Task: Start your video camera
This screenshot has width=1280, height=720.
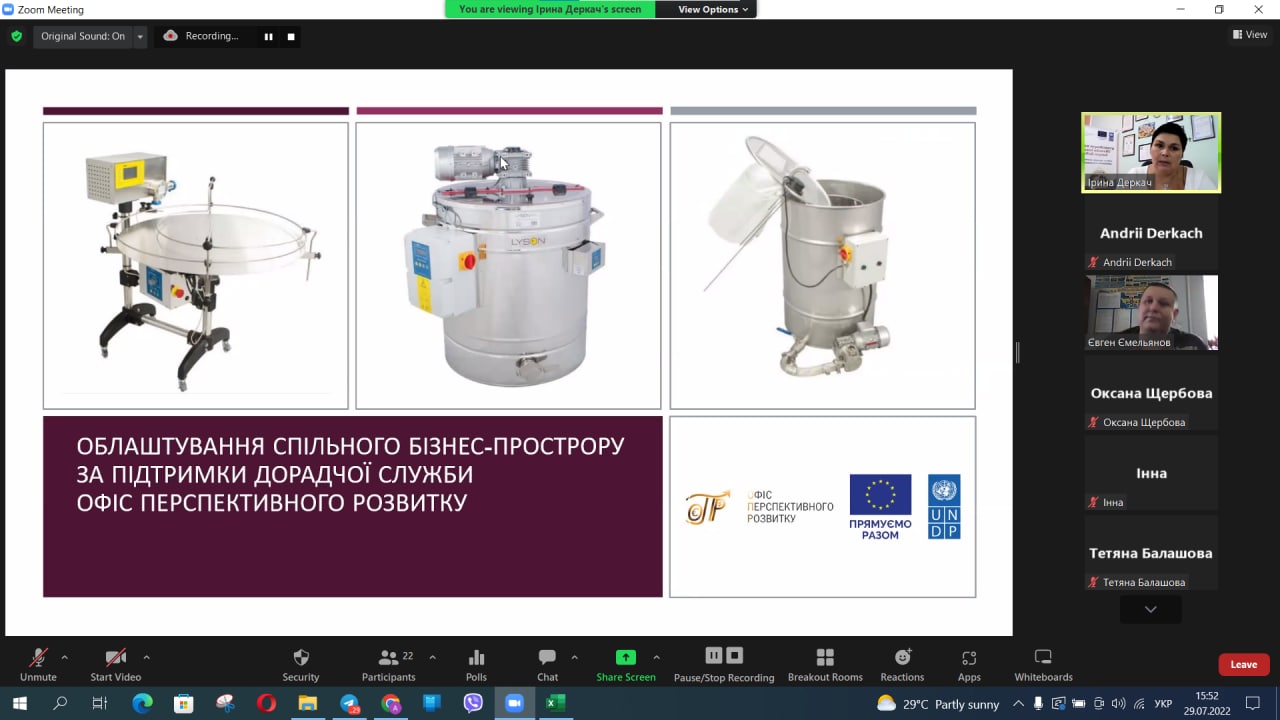Action: click(x=115, y=663)
